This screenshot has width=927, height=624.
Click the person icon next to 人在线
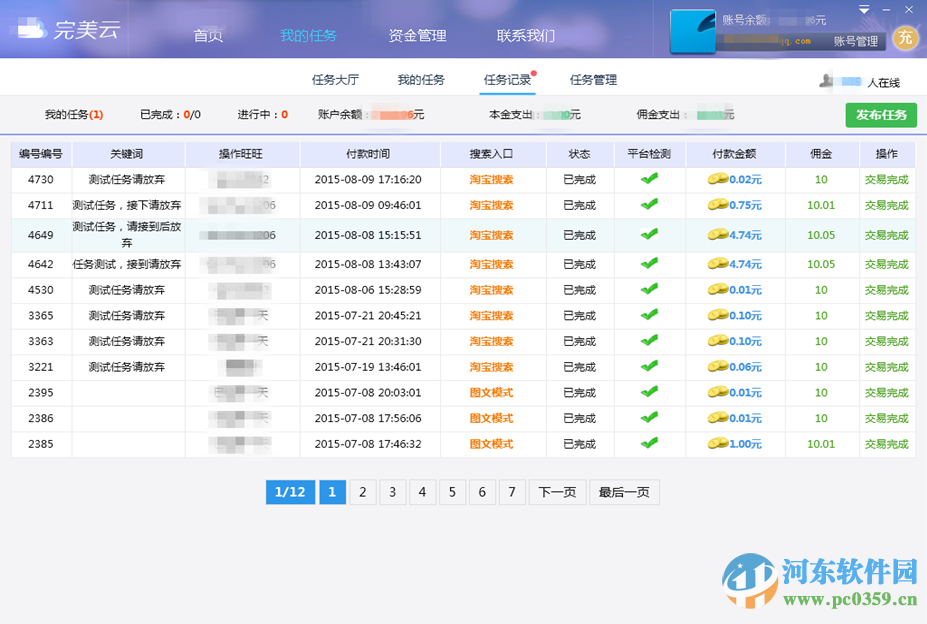(824, 79)
